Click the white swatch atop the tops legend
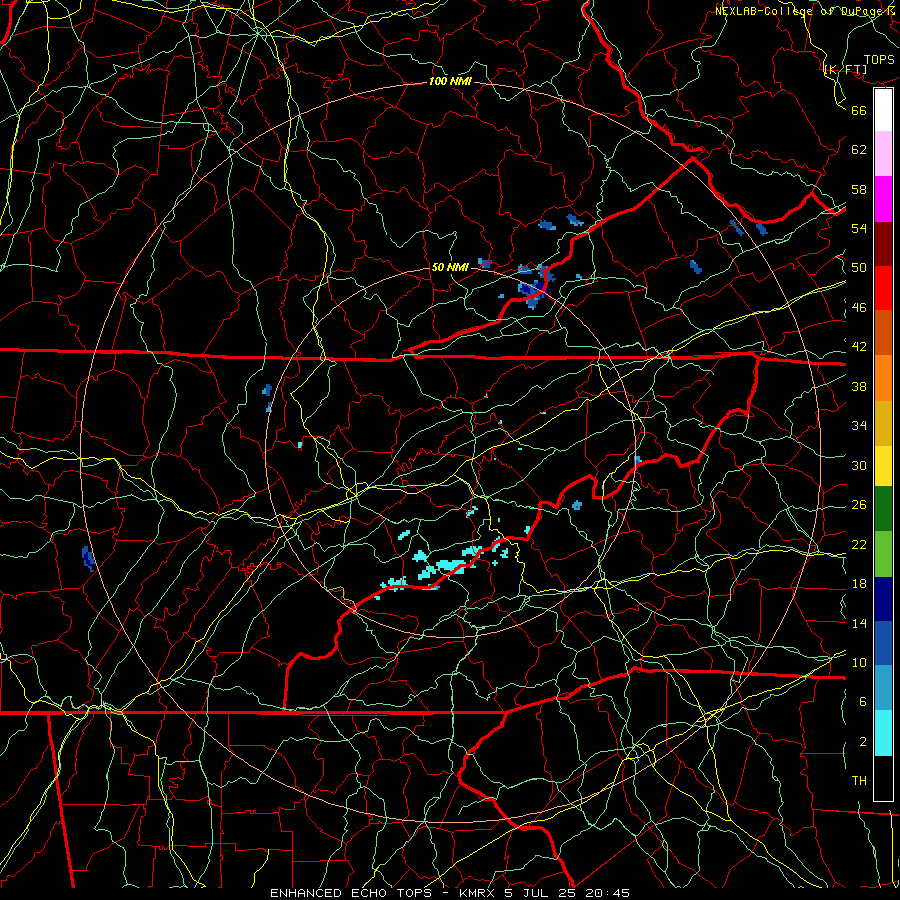900x900 pixels. pyautogui.click(x=883, y=110)
